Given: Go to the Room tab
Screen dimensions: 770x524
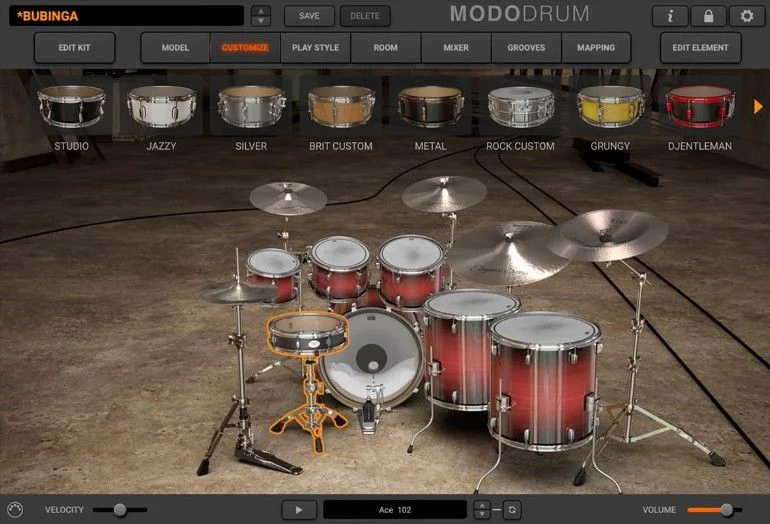Looking at the screenshot, I should coord(385,48).
